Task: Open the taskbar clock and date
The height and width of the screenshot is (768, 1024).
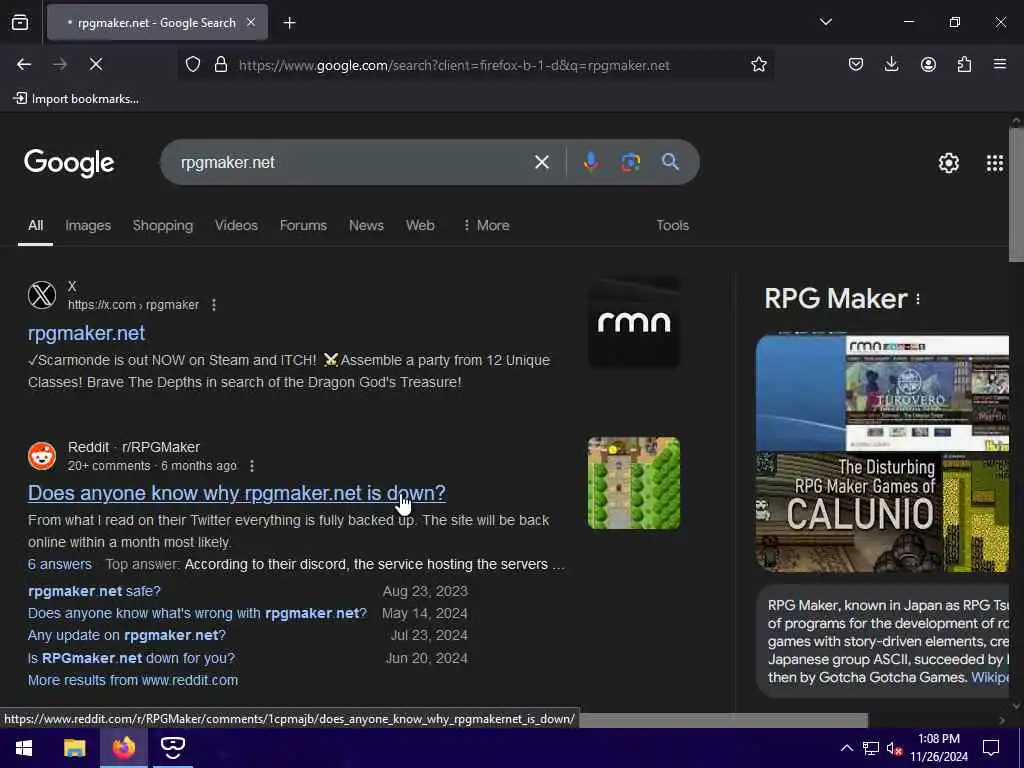Action: (938, 748)
